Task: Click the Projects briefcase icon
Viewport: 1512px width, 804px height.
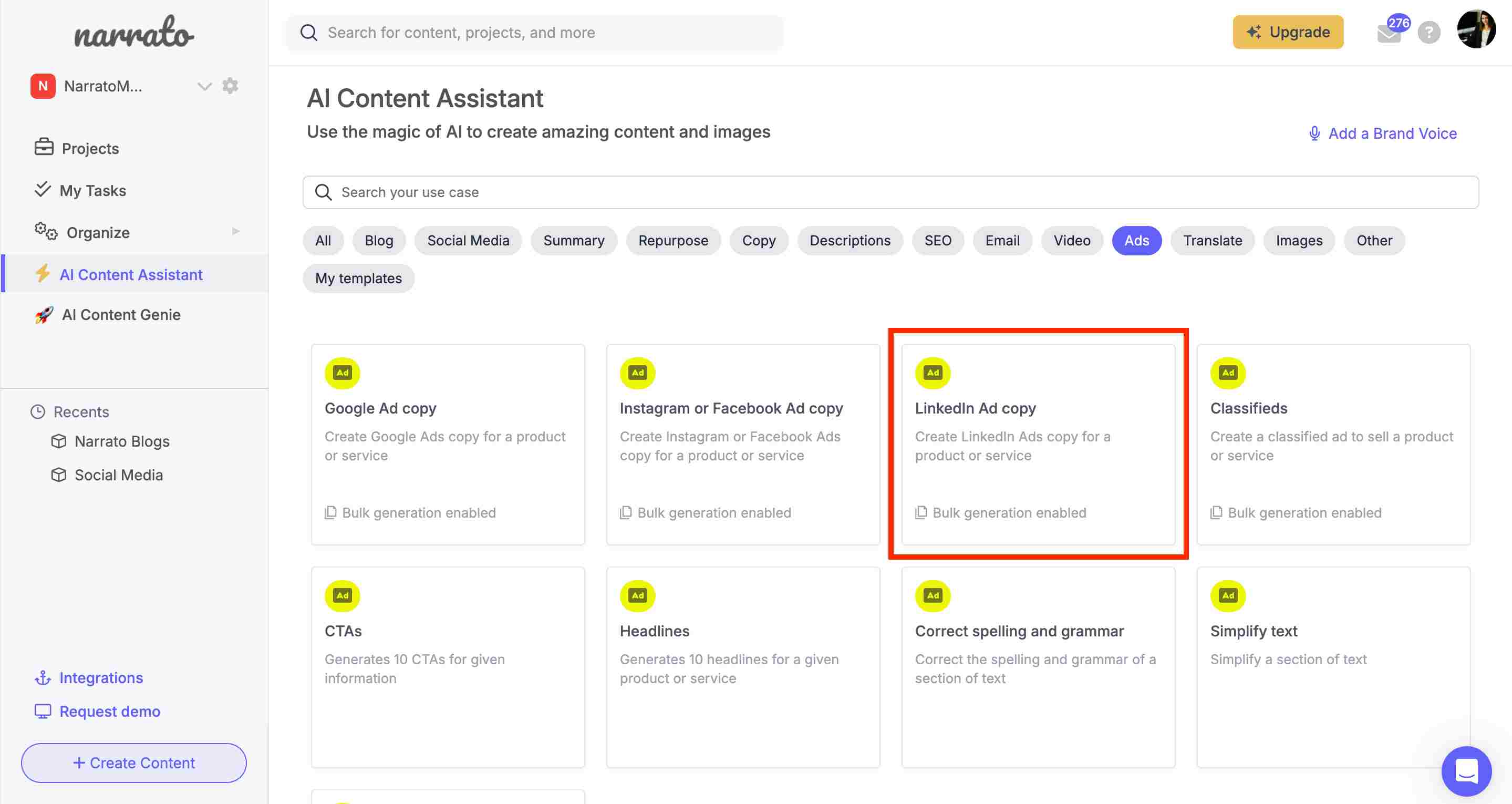Action: pyautogui.click(x=44, y=147)
